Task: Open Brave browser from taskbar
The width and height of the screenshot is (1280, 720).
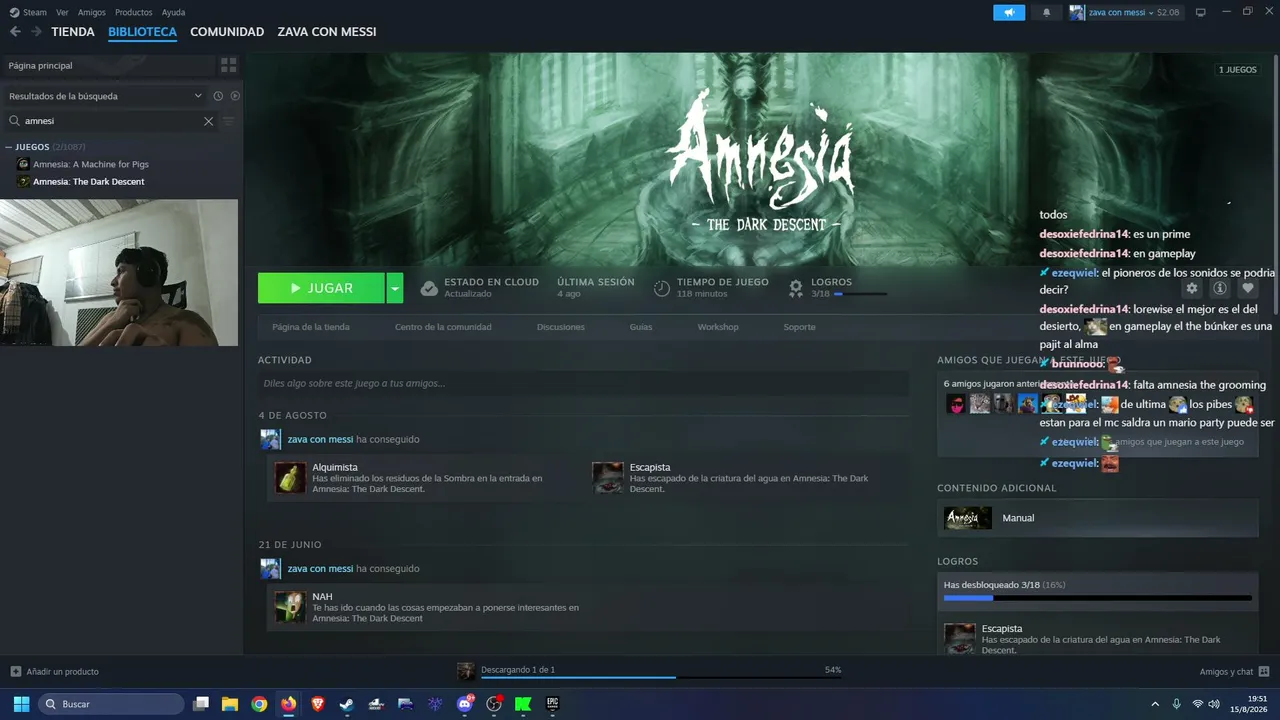Action: coord(318,704)
